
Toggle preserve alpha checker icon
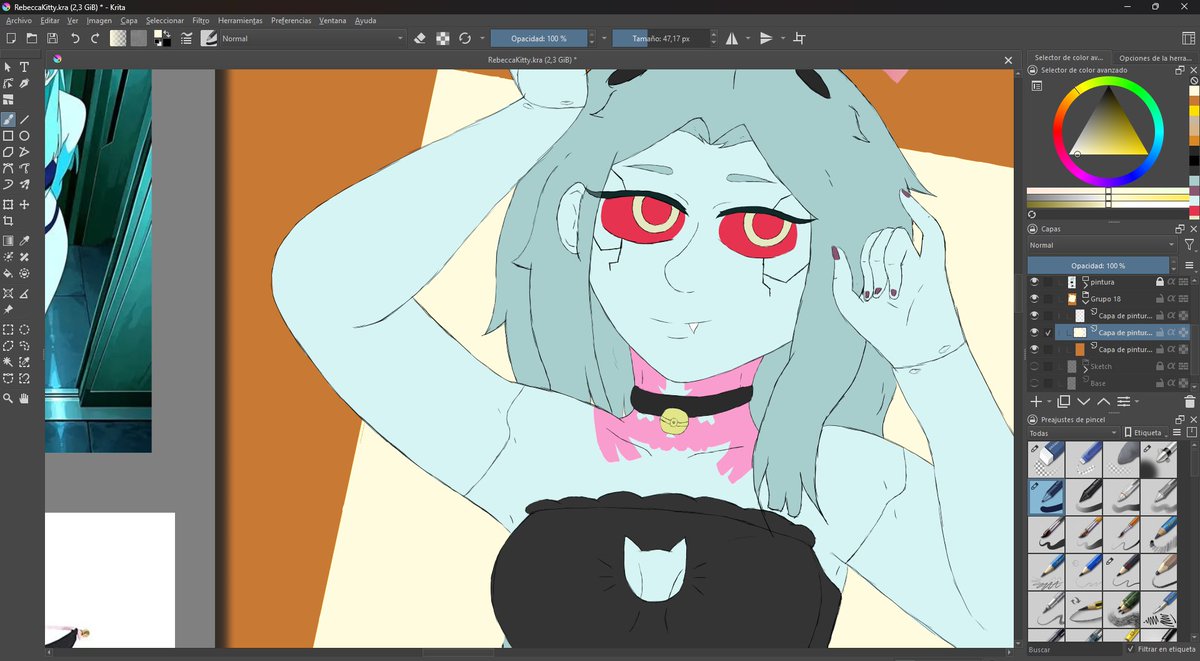(442, 38)
